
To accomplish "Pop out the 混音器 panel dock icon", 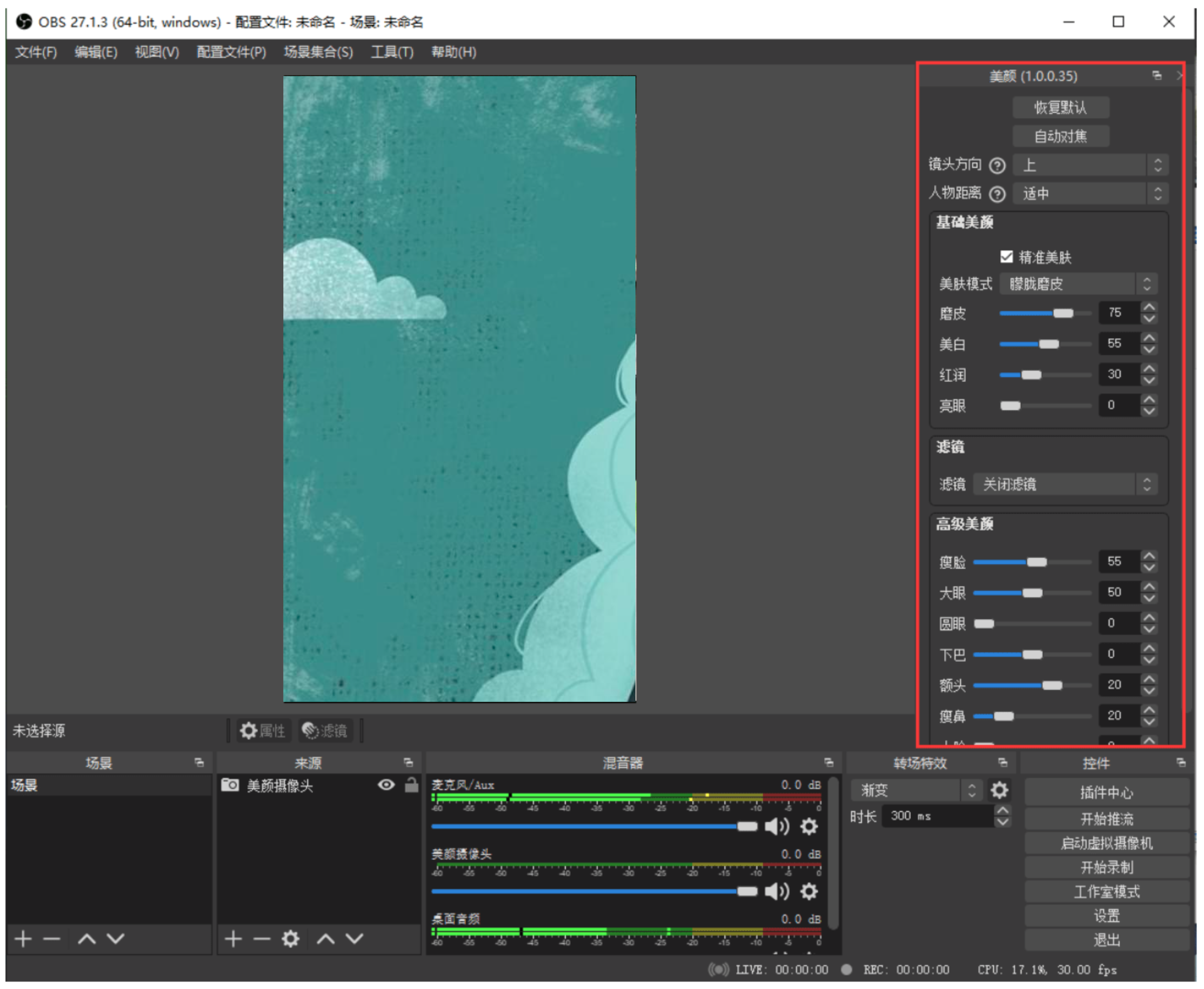I will click(x=829, y=762).
